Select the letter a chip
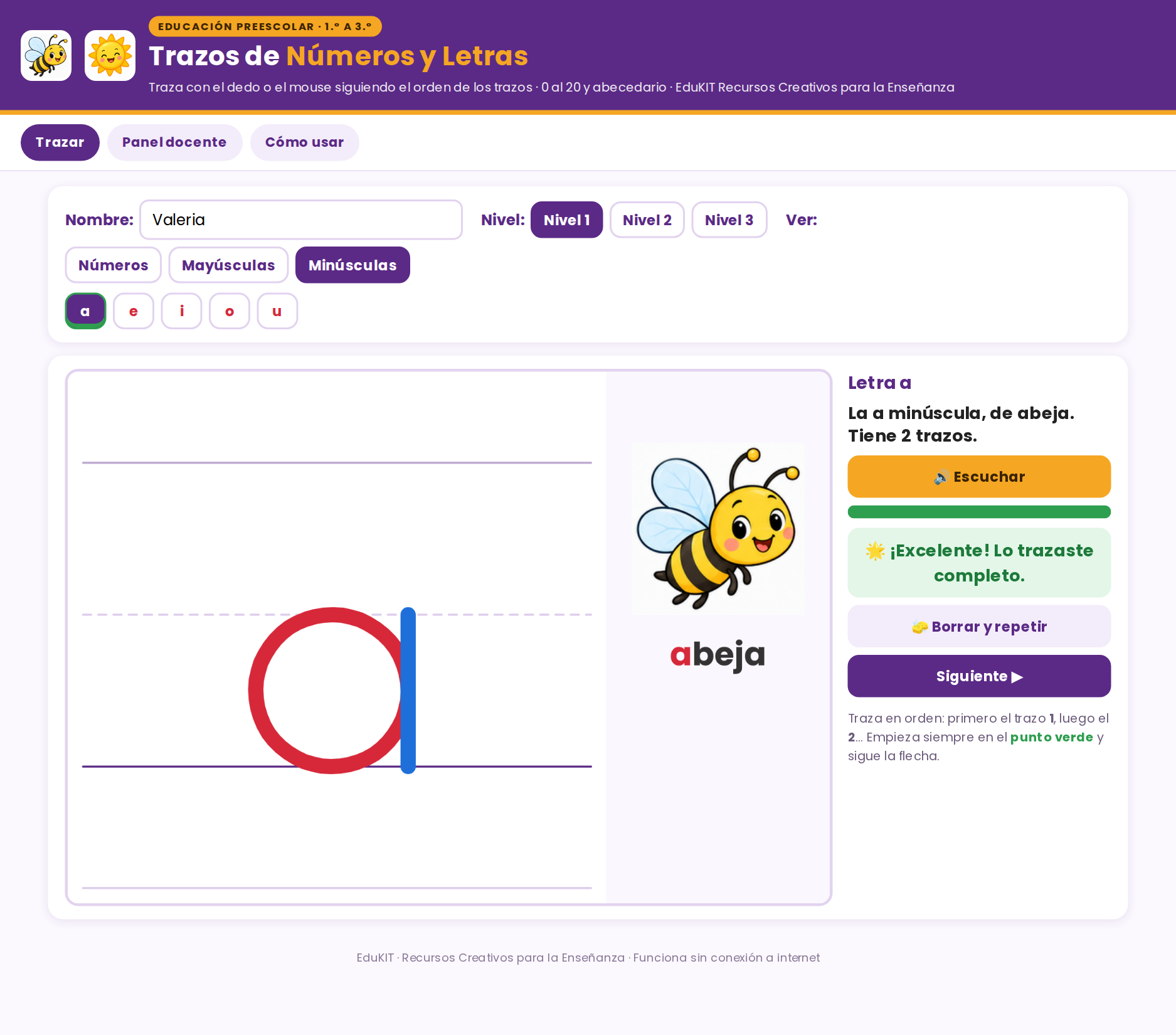Viewport: 1176px width, 1035px height. [85, 311]
